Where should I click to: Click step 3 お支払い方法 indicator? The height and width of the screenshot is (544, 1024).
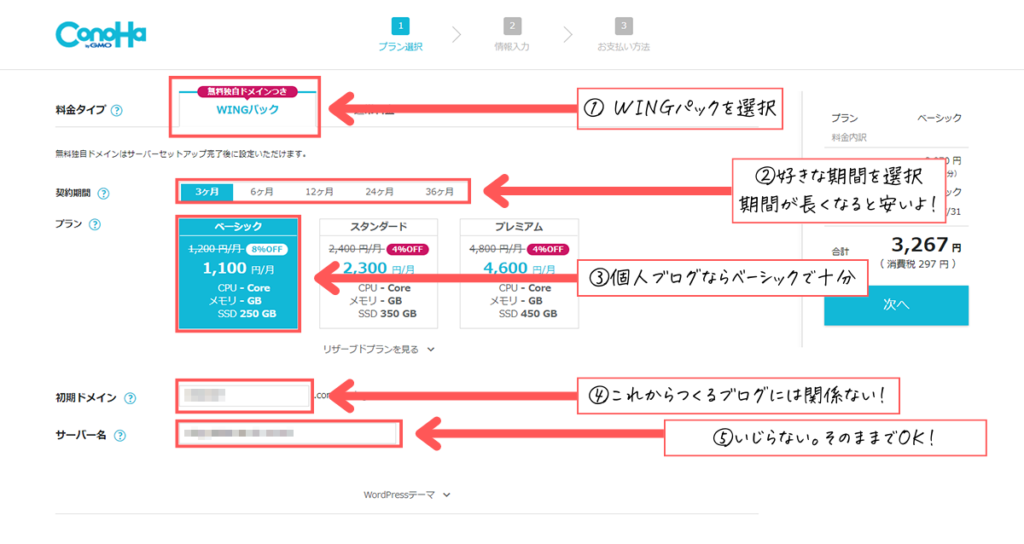[624, 35]
